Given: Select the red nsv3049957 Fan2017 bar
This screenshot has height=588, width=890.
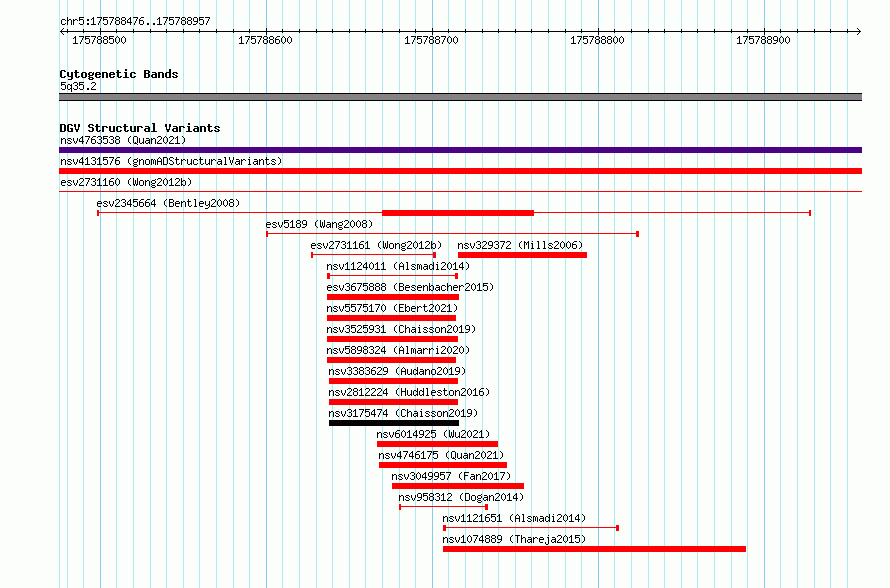Looking at the screenshot, I should [457, 486].
